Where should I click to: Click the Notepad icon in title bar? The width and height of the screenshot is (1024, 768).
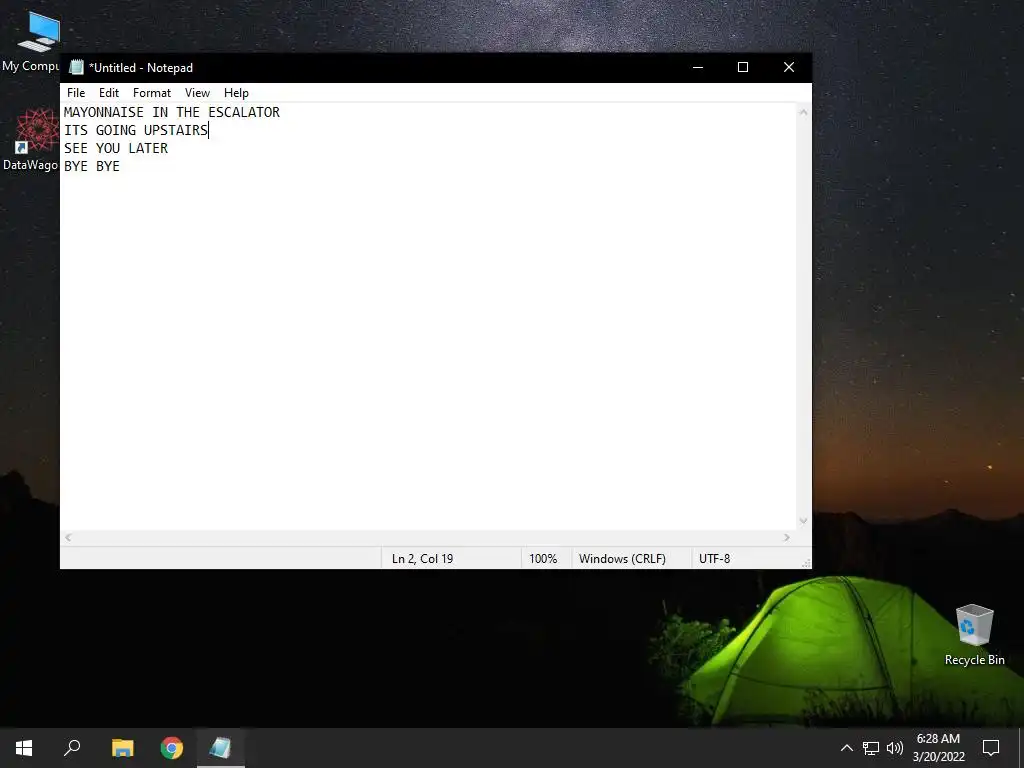[76, 67]
